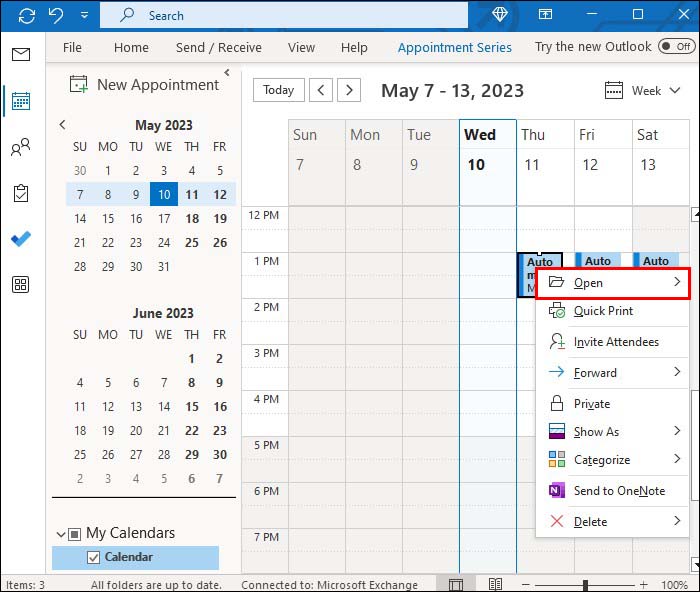Go to next week arrow button
The height and width of the screenshot is (592, 700).
(349, 90)
